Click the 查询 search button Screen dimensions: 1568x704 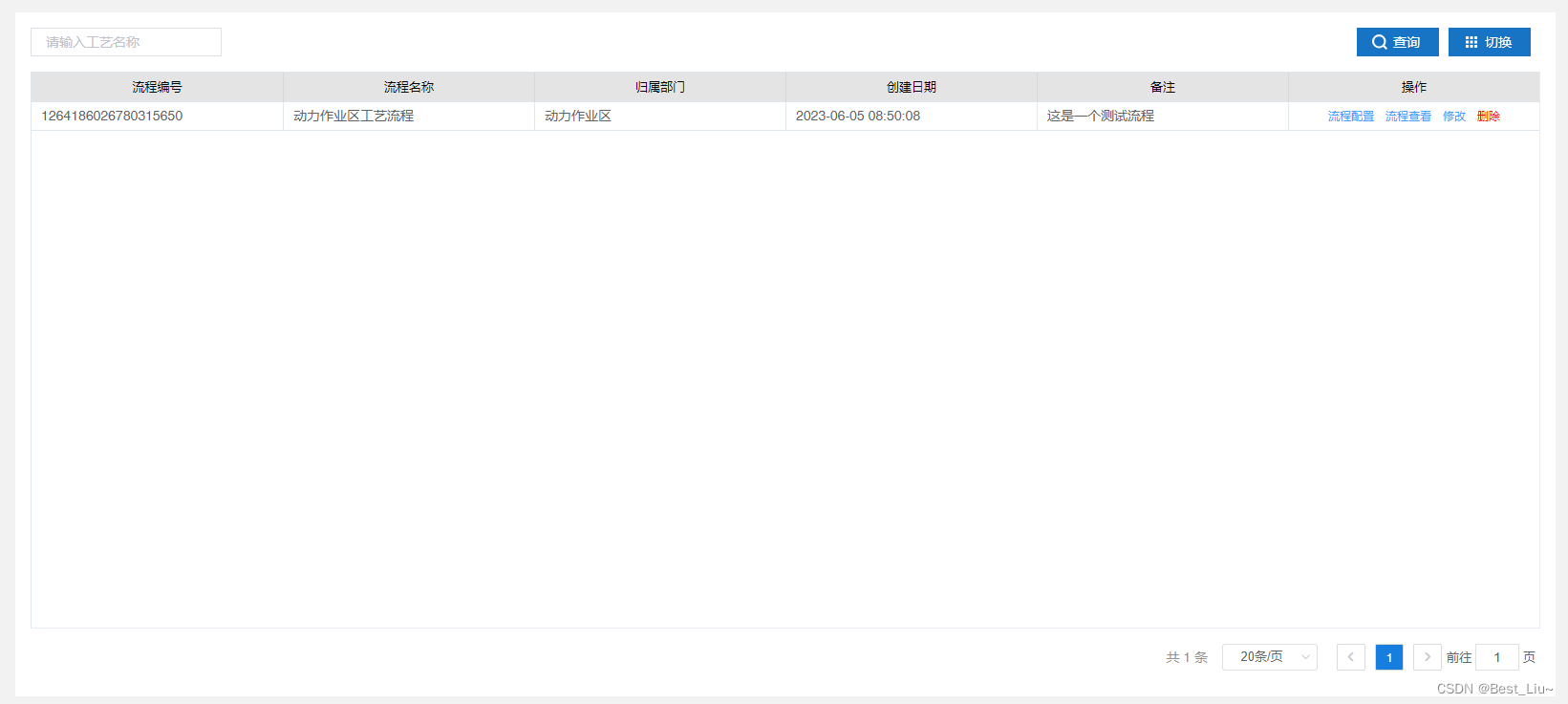pos(1397,42)
